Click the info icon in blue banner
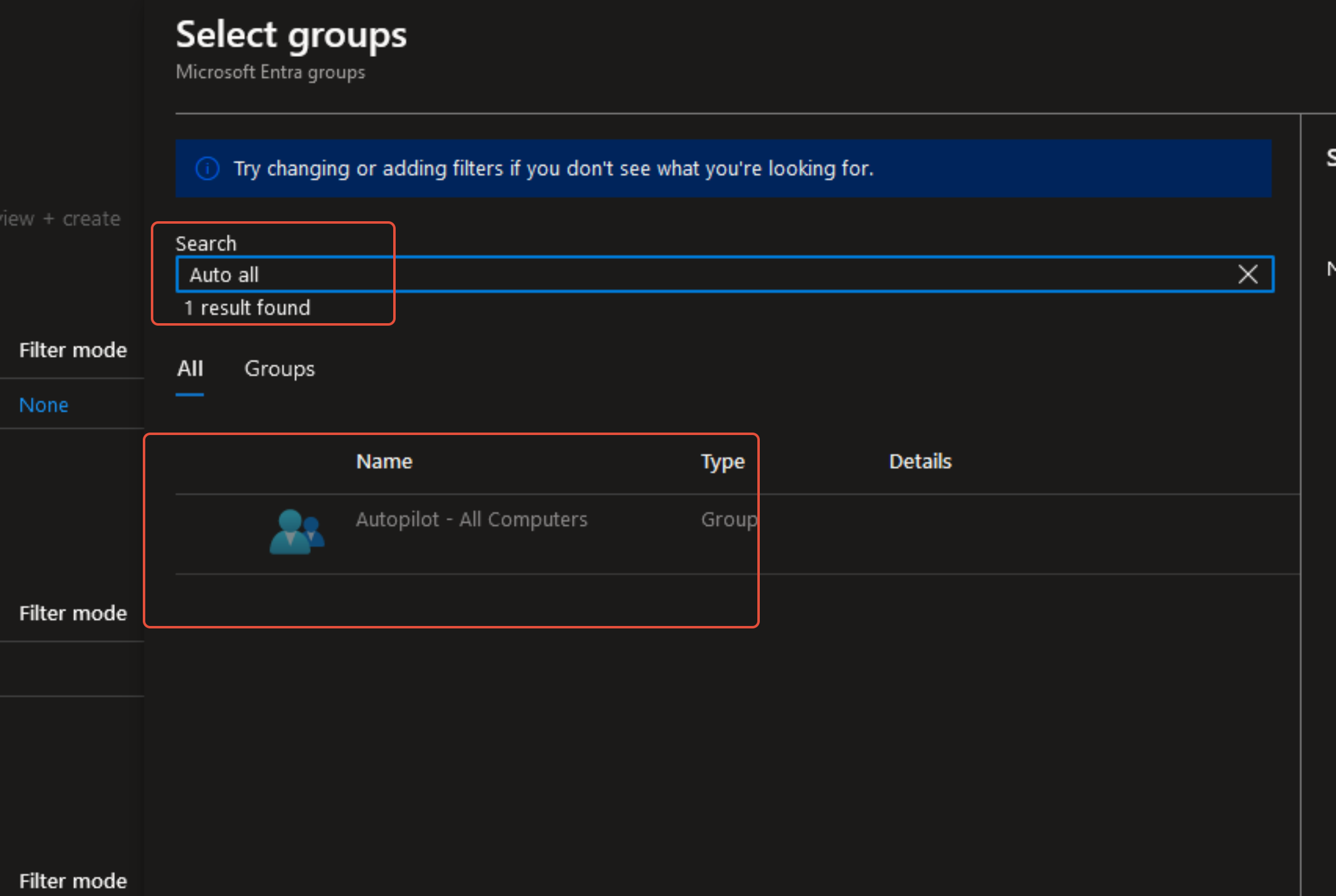 [x=207, y=169]
